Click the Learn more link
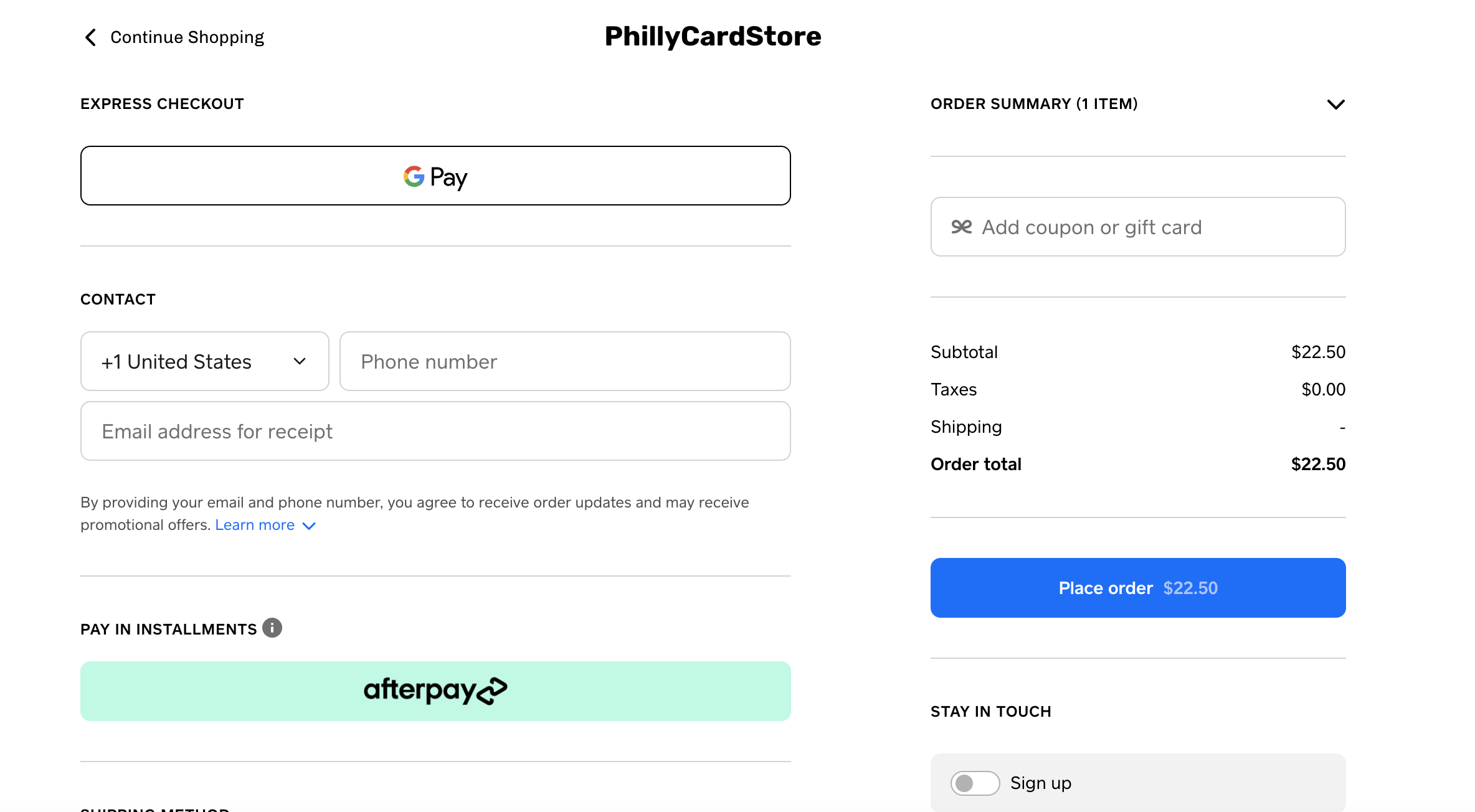The width and height of the screenshot is (1475, 812). pyautogui.click(x=255, y=525)
